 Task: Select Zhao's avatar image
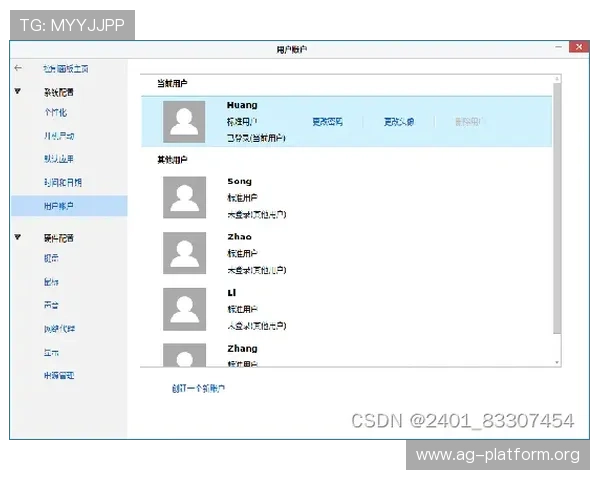pyautogui.click(x=184, y=253)
